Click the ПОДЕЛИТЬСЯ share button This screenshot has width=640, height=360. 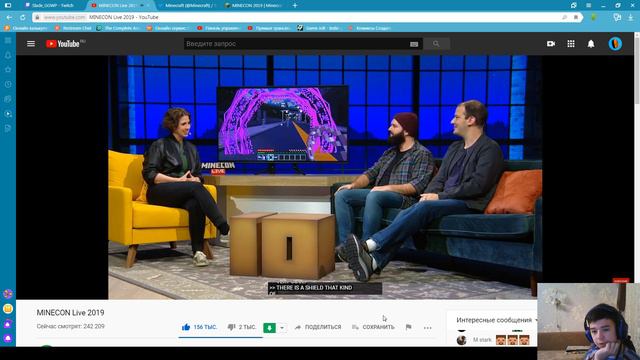318,327
